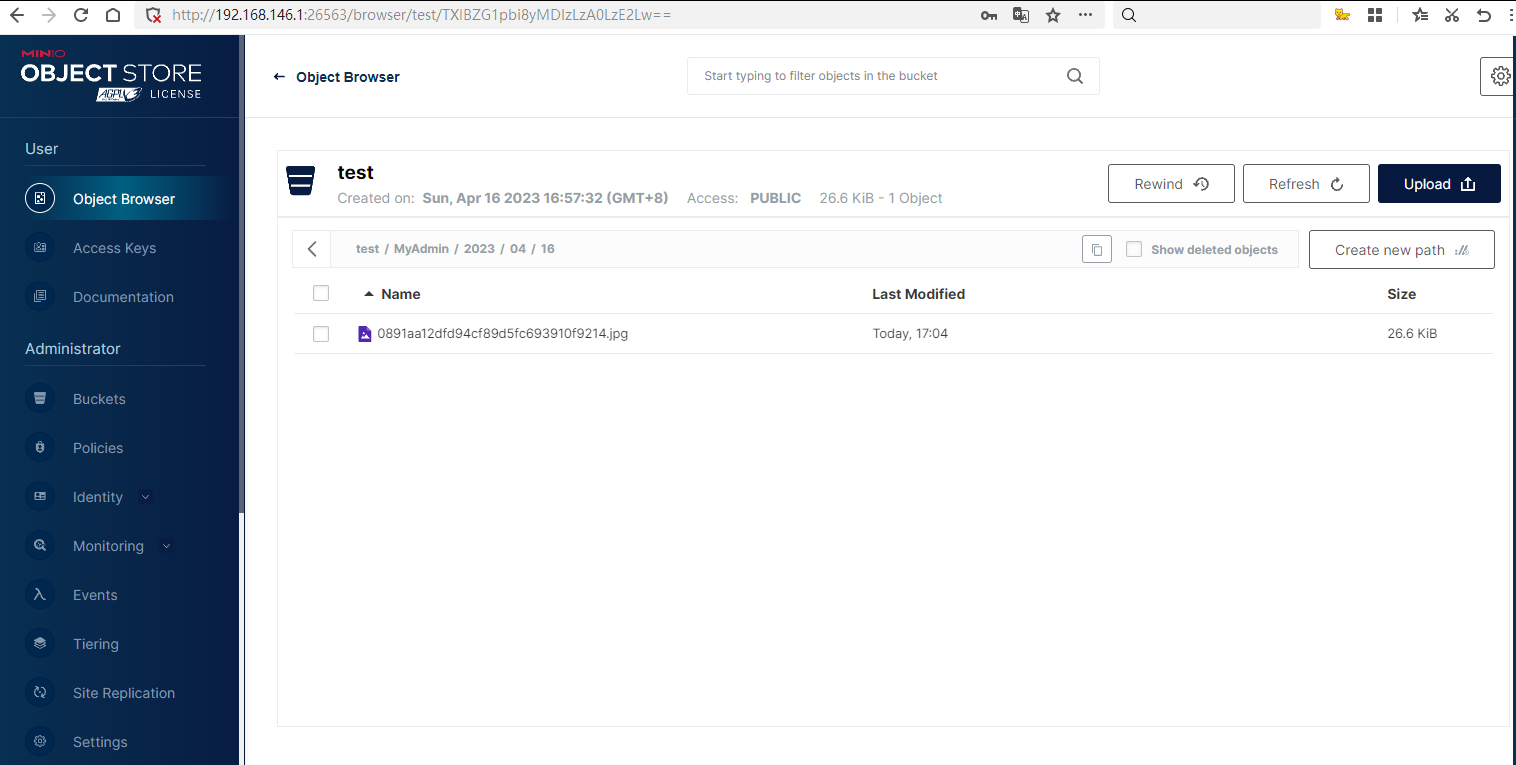This screenshot has height=765, width=1516.
Task: Open Object Browser in sidebar
Action: click(124, 198)
